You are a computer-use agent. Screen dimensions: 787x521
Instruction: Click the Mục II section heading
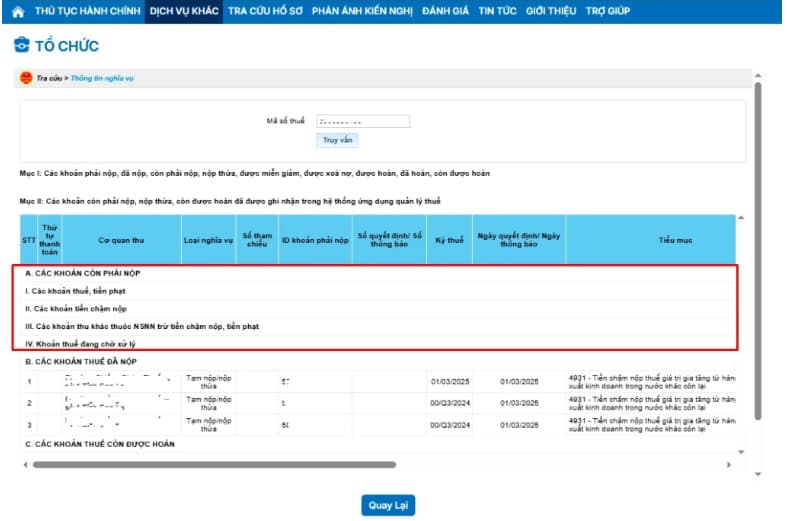(230, 201)
